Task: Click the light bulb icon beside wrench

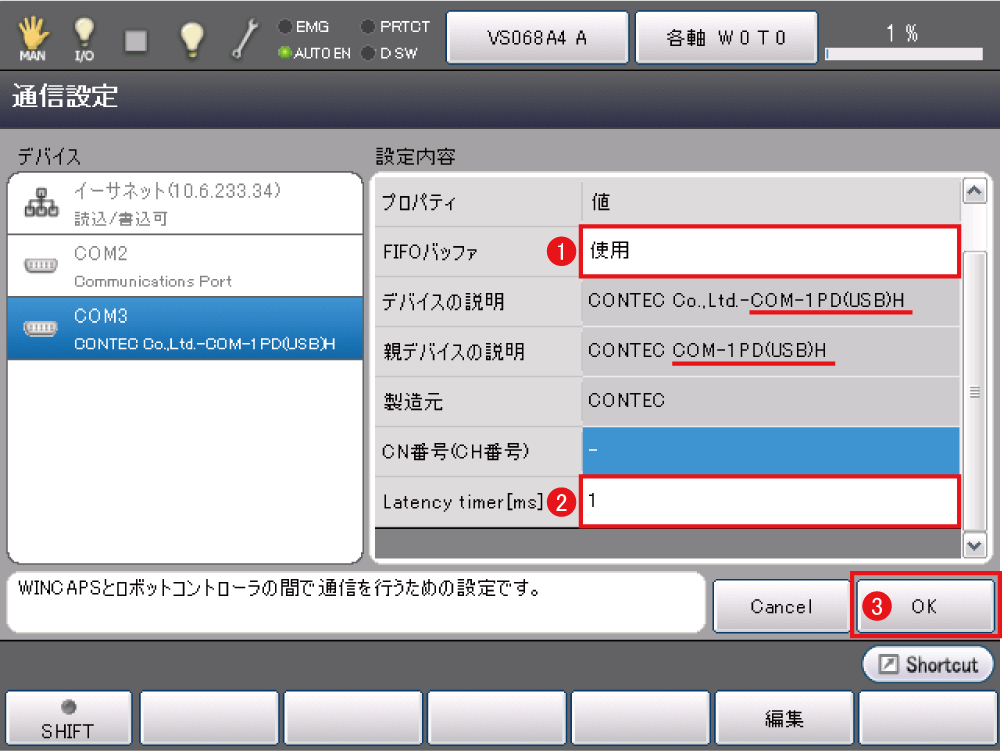Action: click(x=191, y=38)
